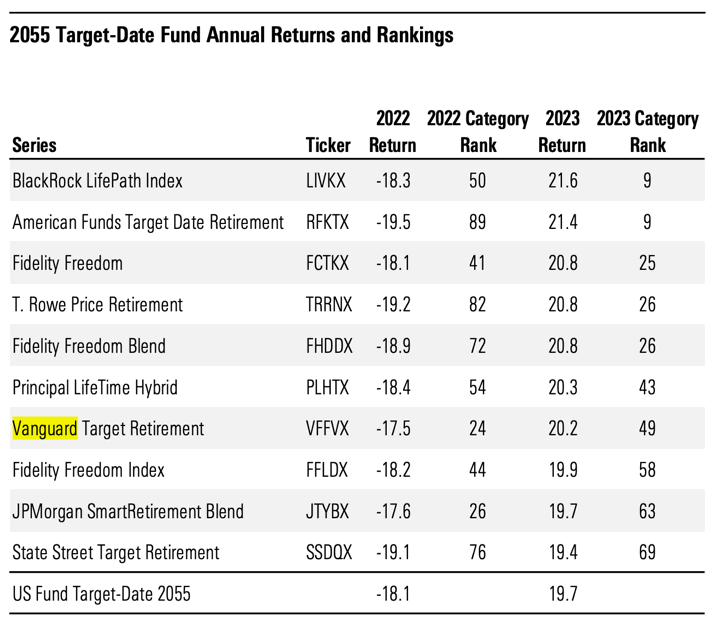Screen dimensions: 720x626
Task: Click the VFFVX ticker symbol
Action: pyautogui.click(x=327, y=429)
